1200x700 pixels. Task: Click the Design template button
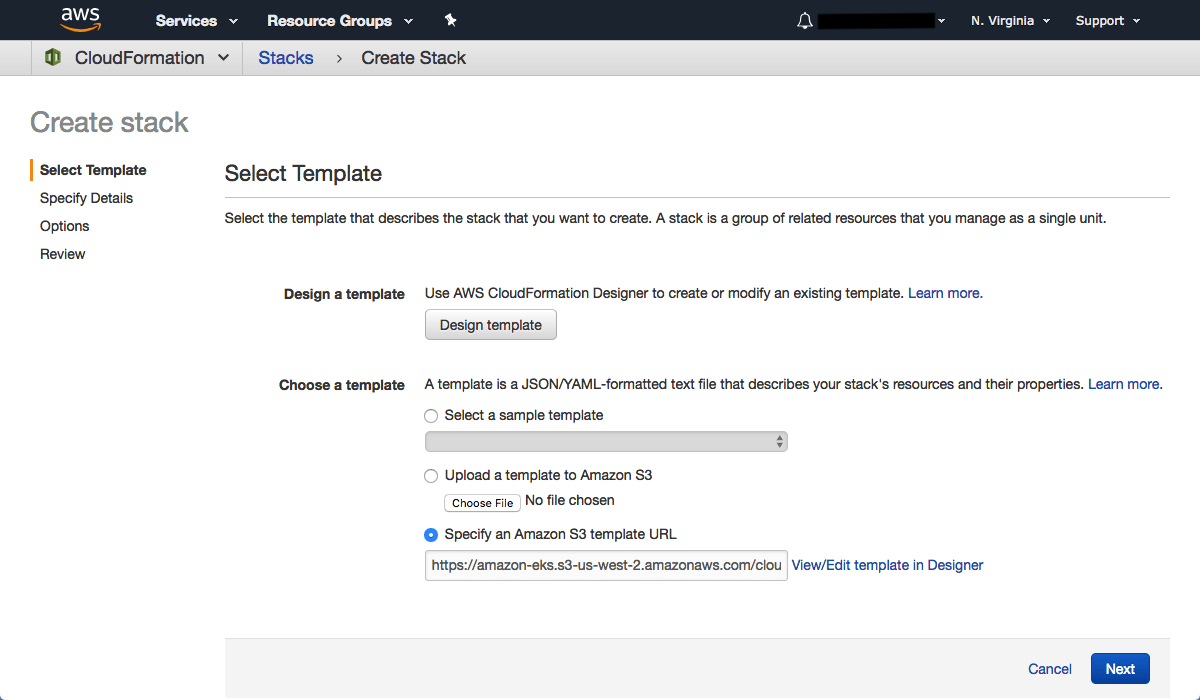click(491, 325)
